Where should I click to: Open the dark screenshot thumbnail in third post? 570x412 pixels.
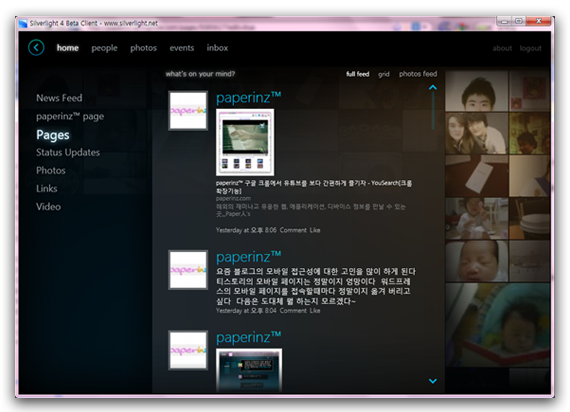pyautogui.click(x=249, y=370)
